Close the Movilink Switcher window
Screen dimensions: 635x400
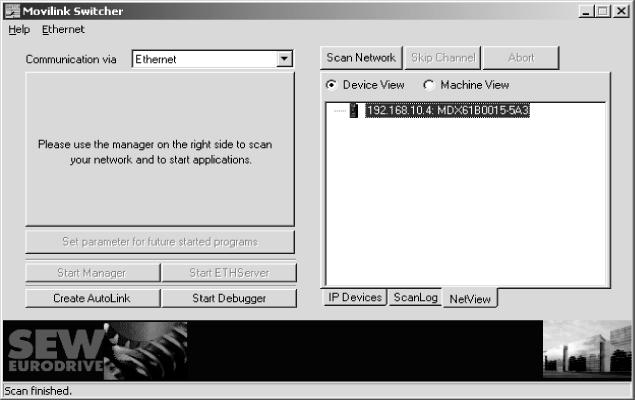coord(621,11)
